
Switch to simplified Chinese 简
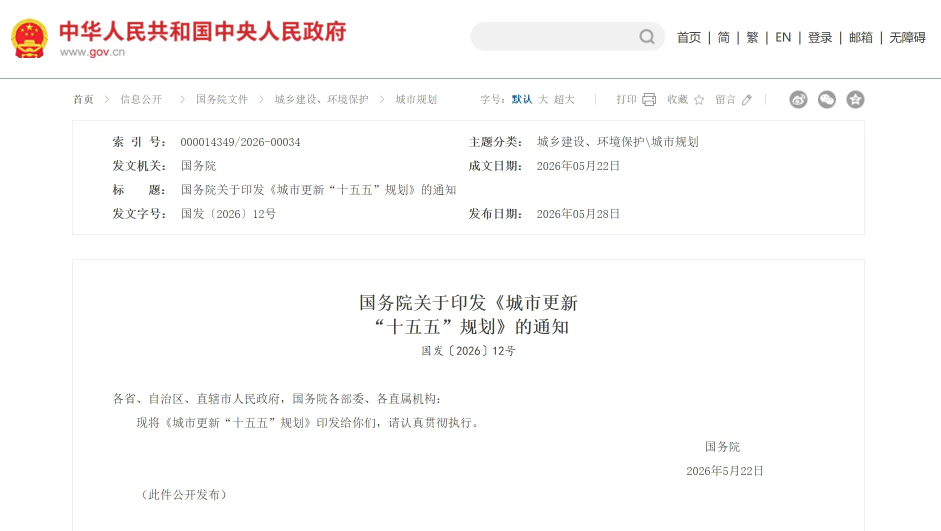pyautogui.click(x=724, y=38)
